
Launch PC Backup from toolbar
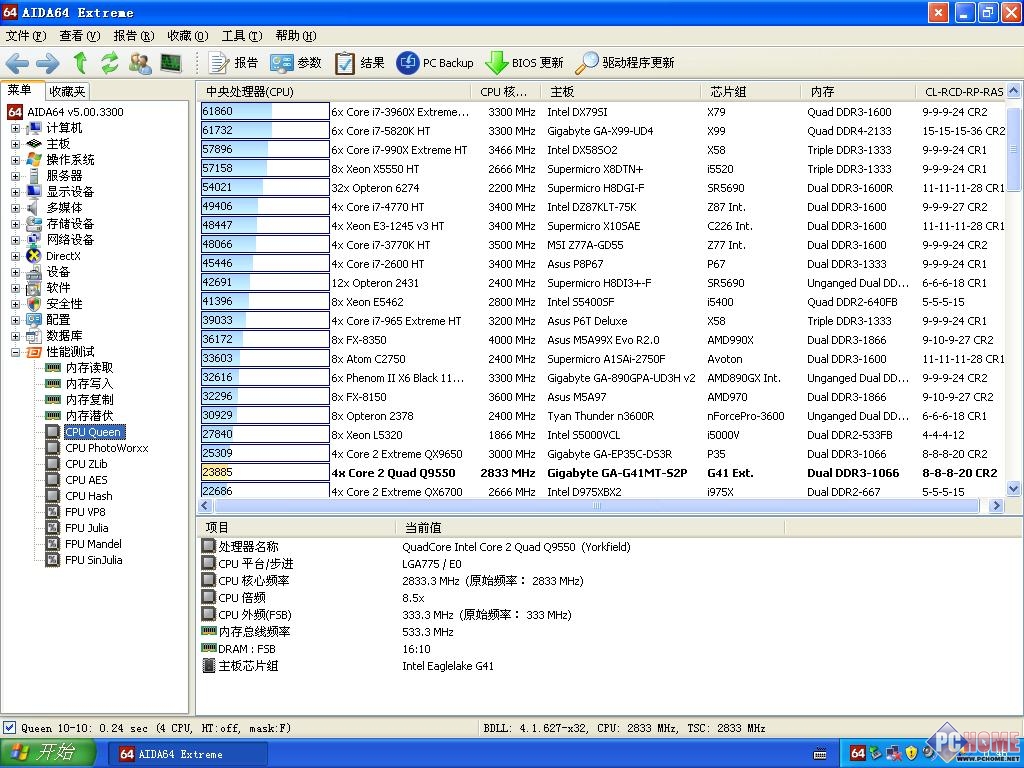click(435, 63)
